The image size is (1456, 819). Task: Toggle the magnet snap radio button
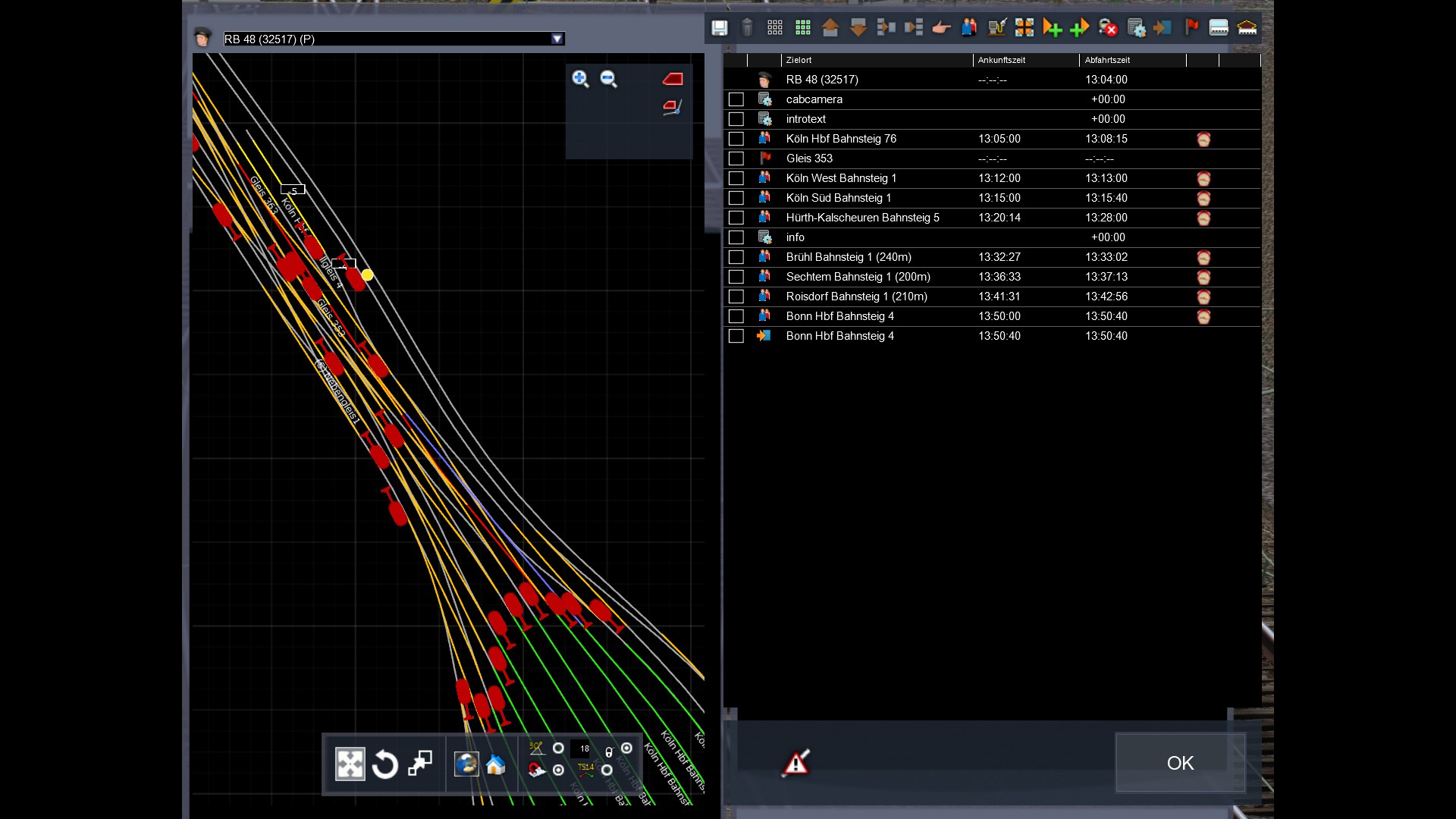point(558,770)
